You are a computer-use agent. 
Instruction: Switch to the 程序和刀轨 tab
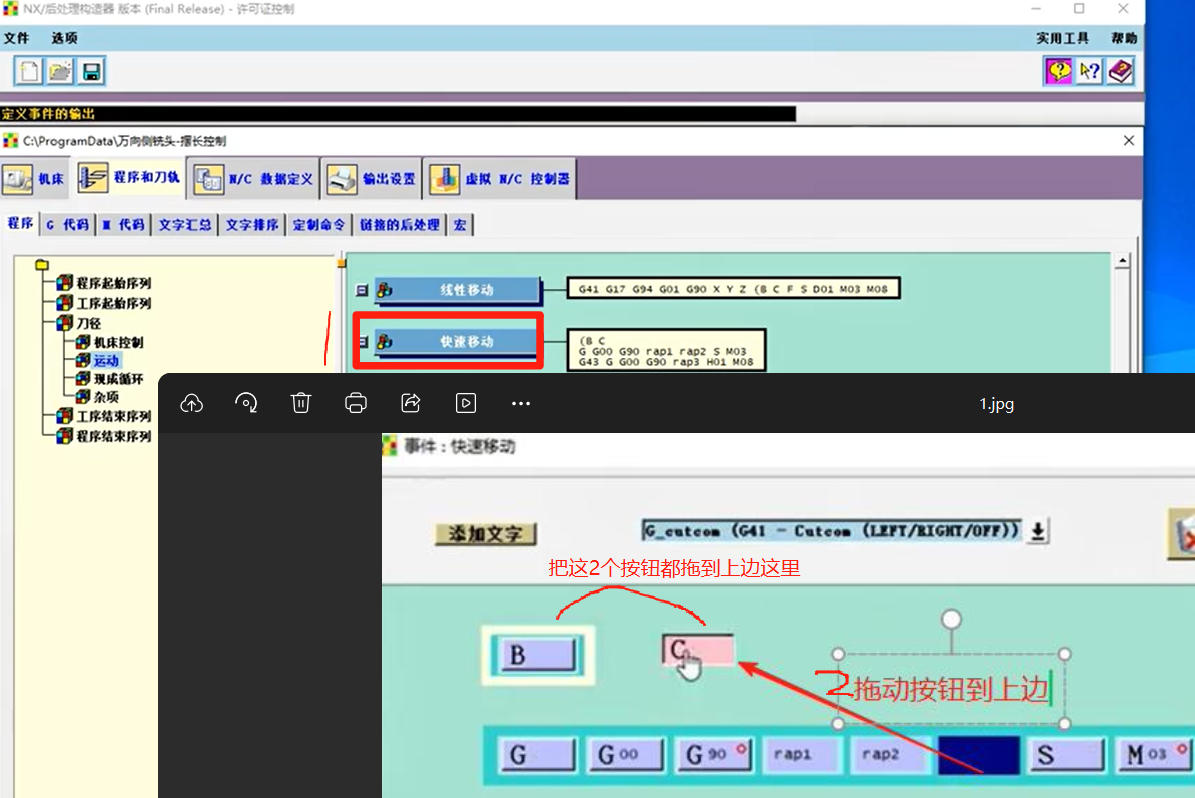click(x=129, y=178)
